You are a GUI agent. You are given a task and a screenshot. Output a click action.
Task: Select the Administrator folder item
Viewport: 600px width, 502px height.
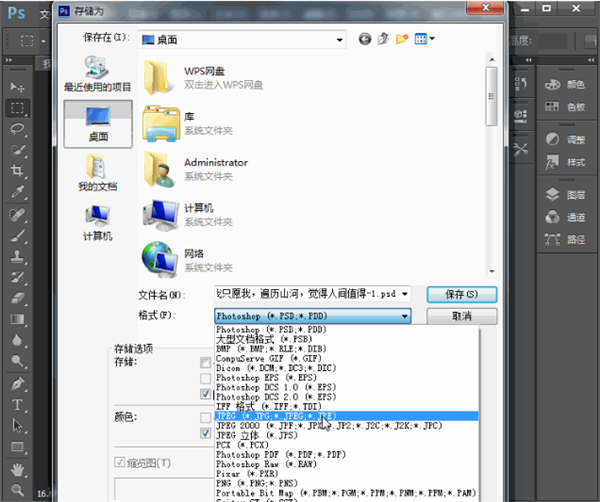(196, 169)
